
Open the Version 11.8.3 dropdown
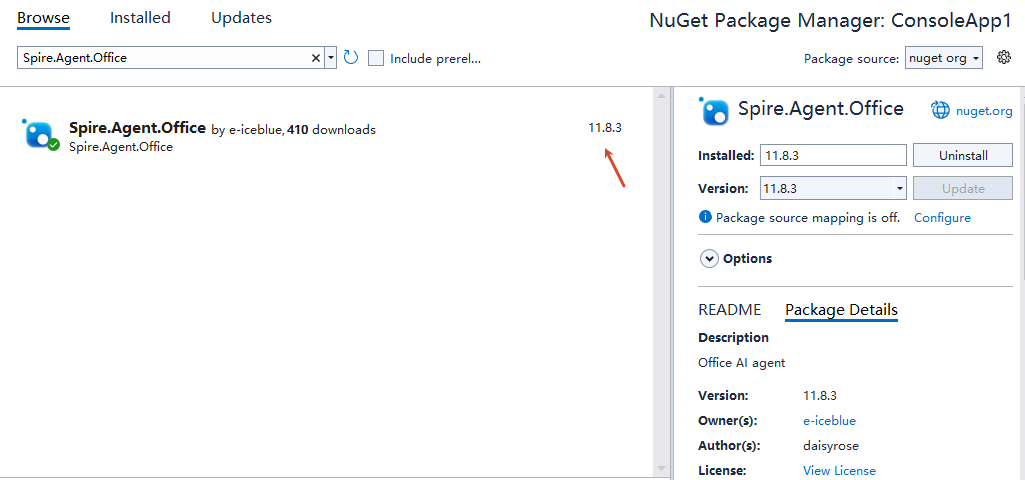tap(833, 188)
